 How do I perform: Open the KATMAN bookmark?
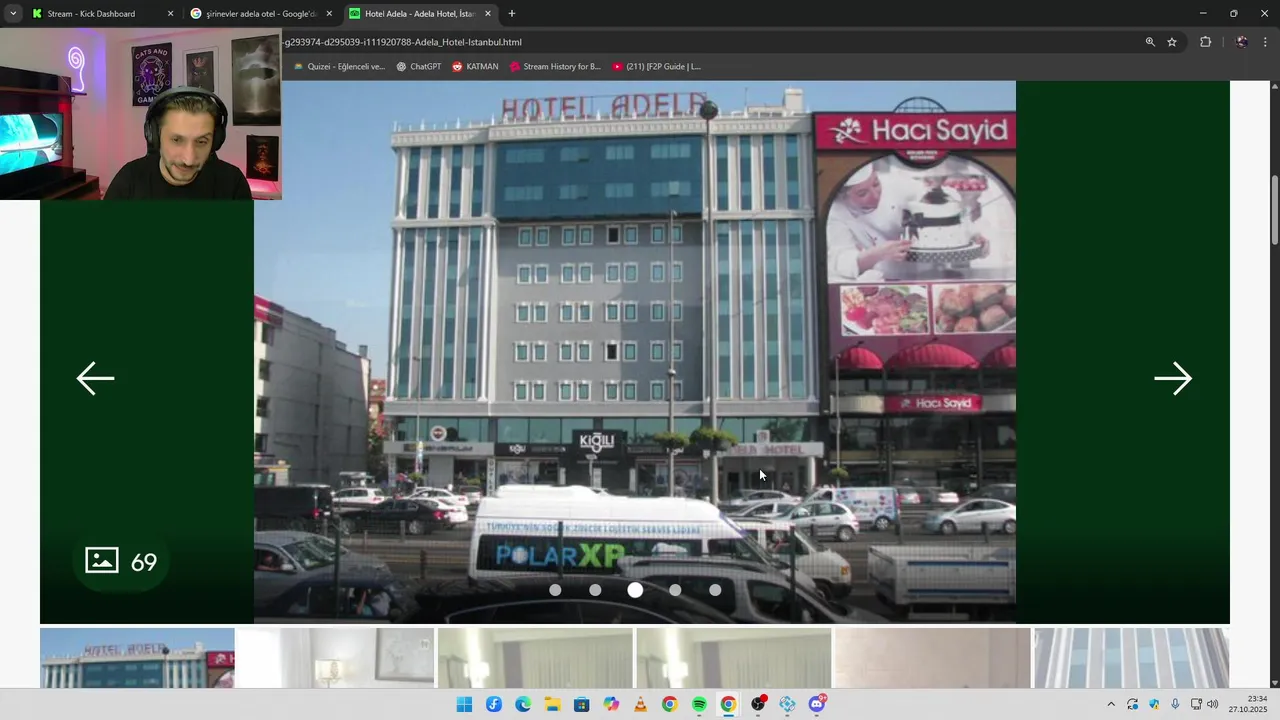(475, 67)
